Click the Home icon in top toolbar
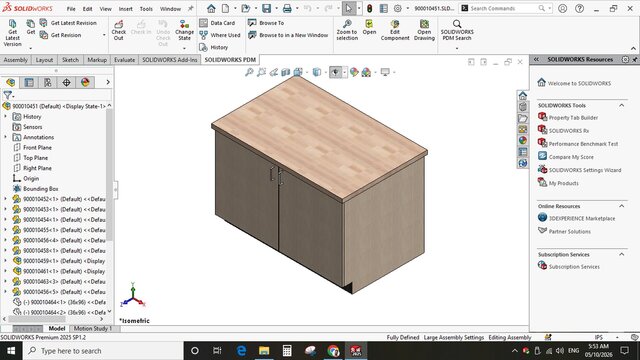 [211, 8]
